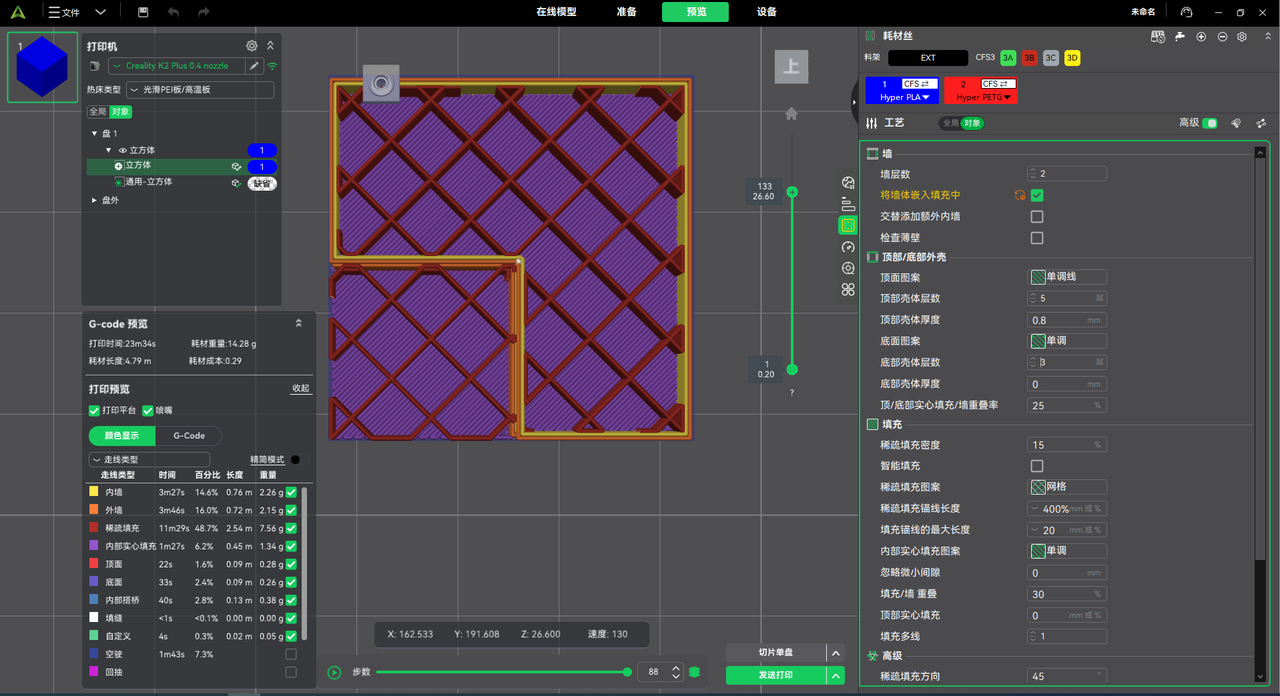Toggle the 高级 advanced mode switch
Viewport: 1280px width, 696px height.
tap(1210, 123)
